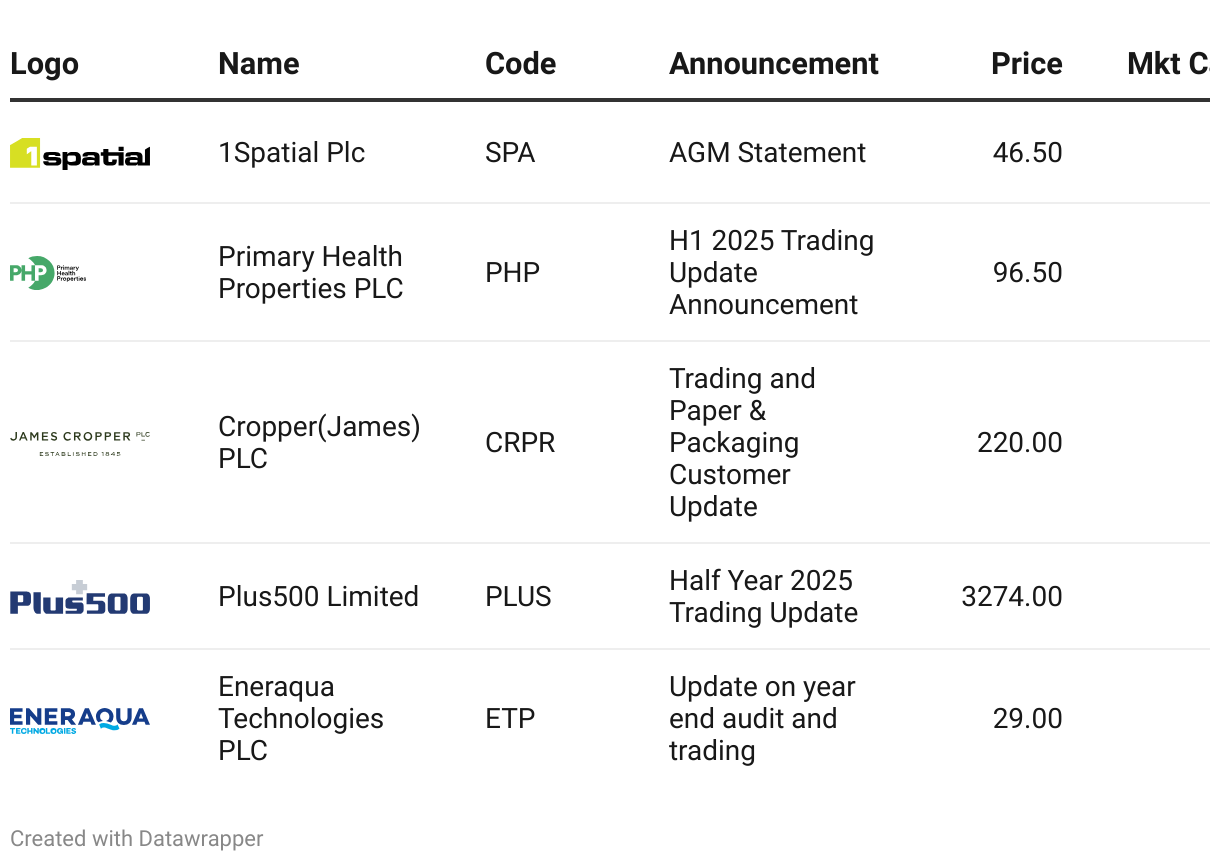Sort table by Name column header
This screenshot has height=862, width=1220.
point(259,64)
